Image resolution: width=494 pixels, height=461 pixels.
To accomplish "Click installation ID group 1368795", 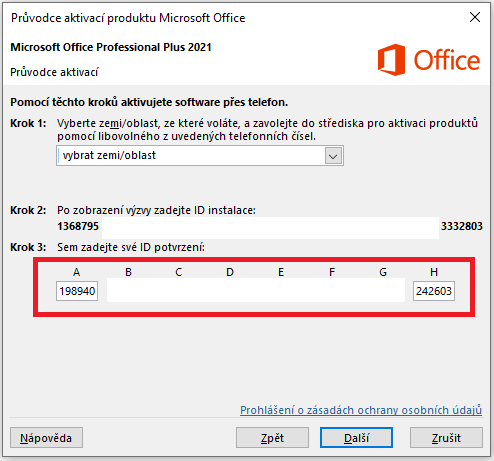I will [78, 226].
